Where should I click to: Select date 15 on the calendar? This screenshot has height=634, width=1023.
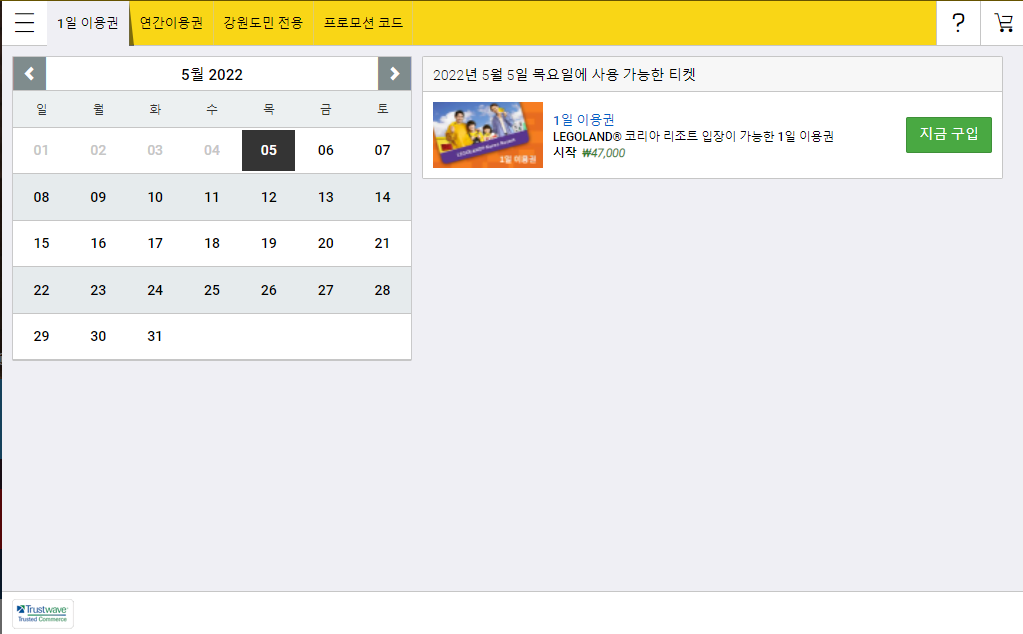tap(41, 243)
